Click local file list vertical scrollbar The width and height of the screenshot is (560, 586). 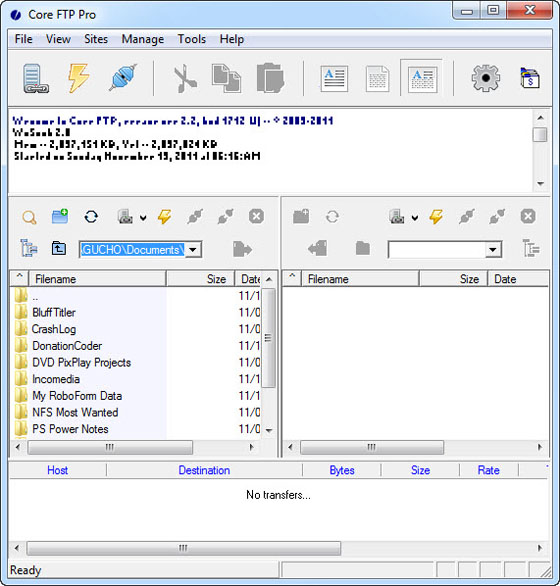[x=268, y=338]
